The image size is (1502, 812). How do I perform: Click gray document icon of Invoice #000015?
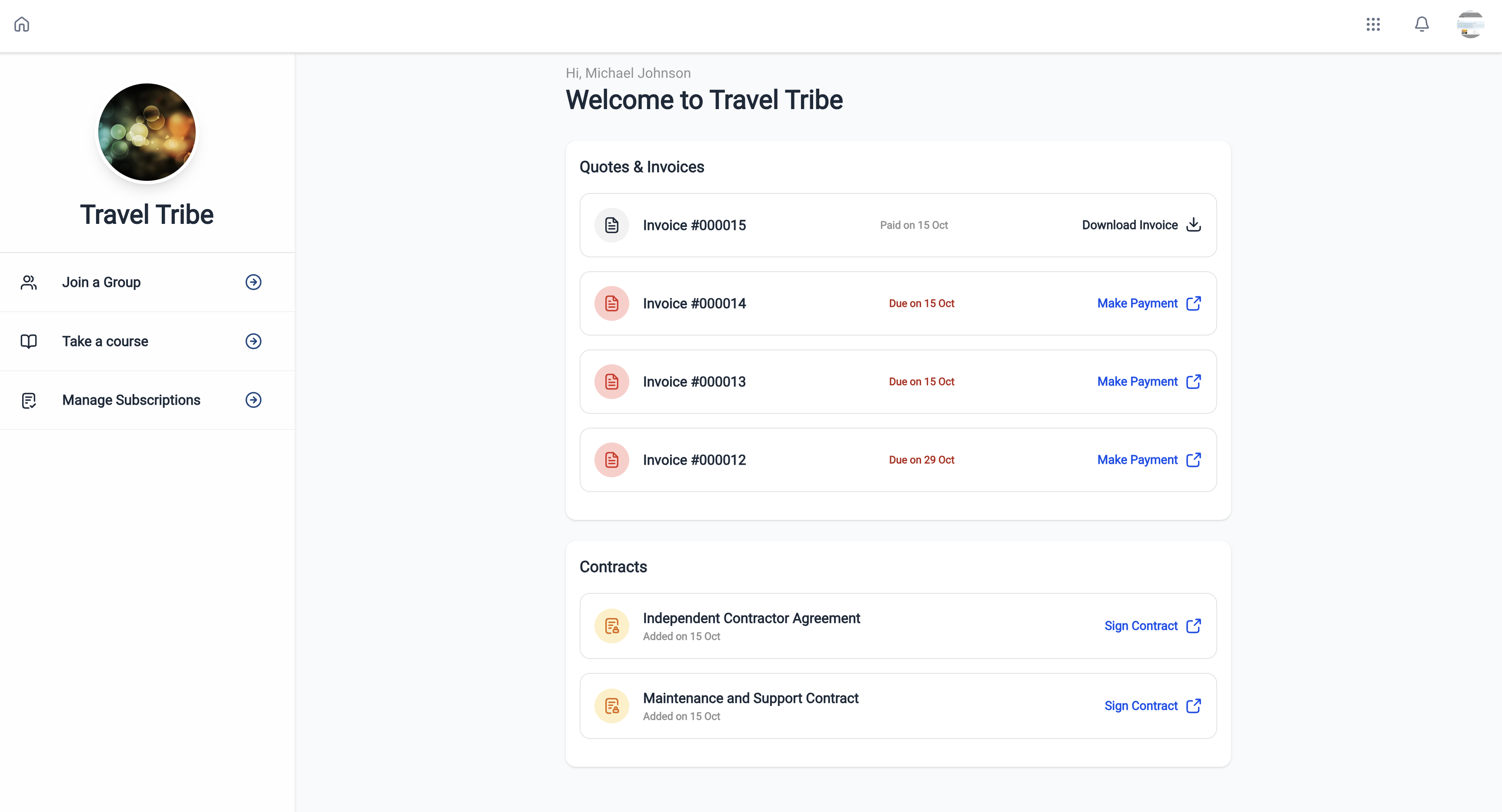pyautogui.click(x=612, y=225)
